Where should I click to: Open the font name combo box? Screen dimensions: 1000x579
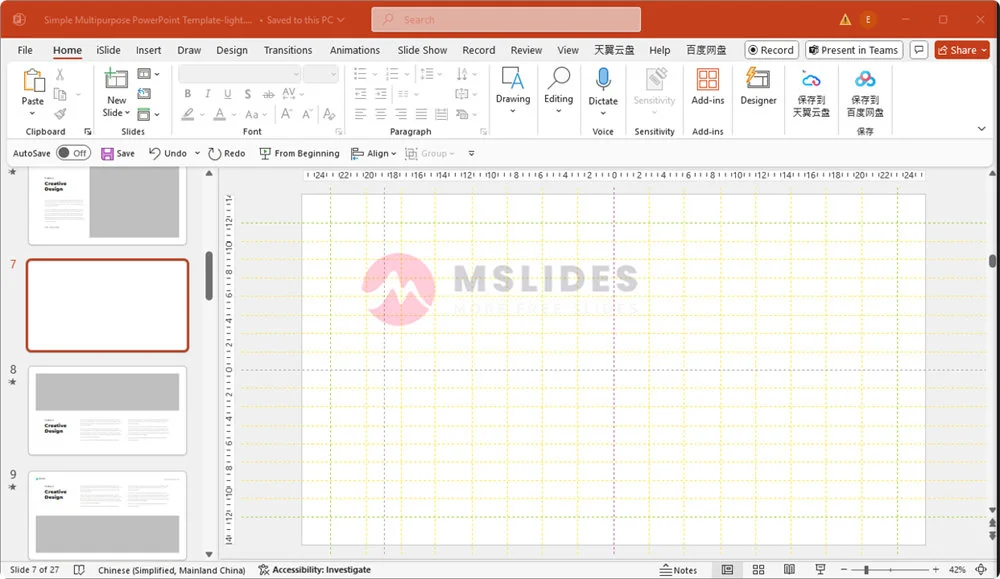point(239,74)
